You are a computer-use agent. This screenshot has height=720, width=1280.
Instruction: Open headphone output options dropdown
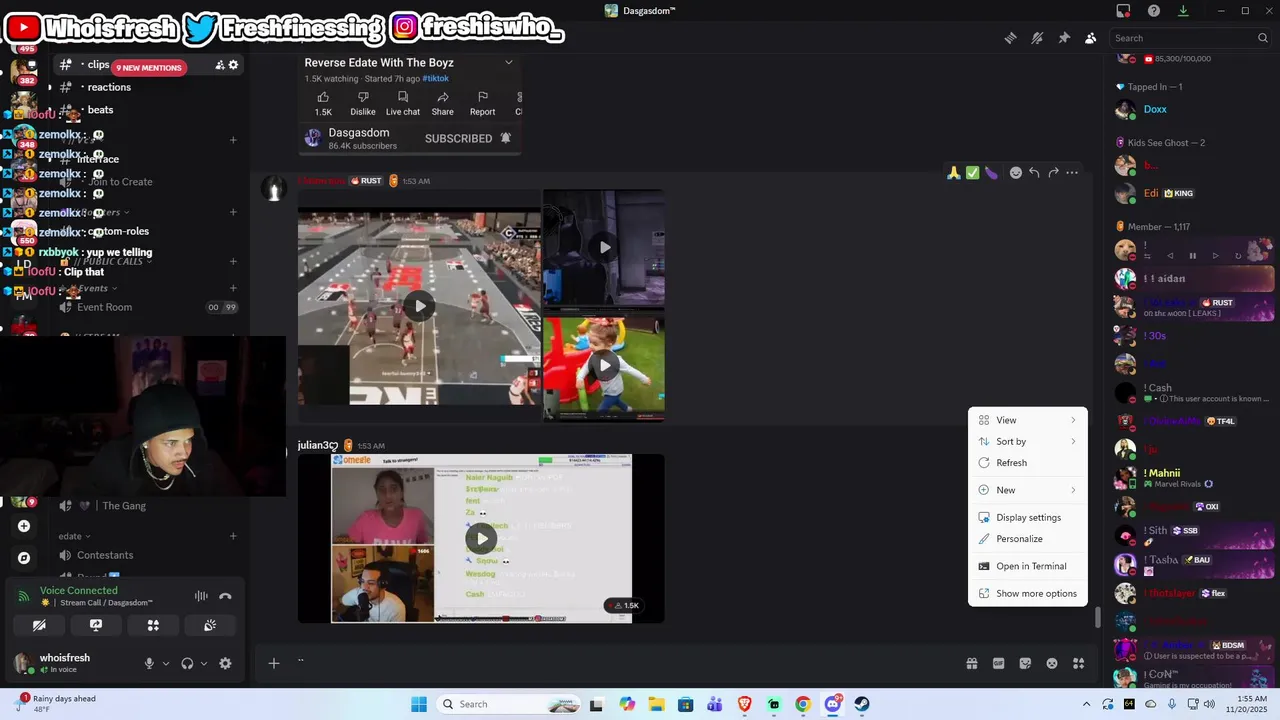[x=204, y=663]
